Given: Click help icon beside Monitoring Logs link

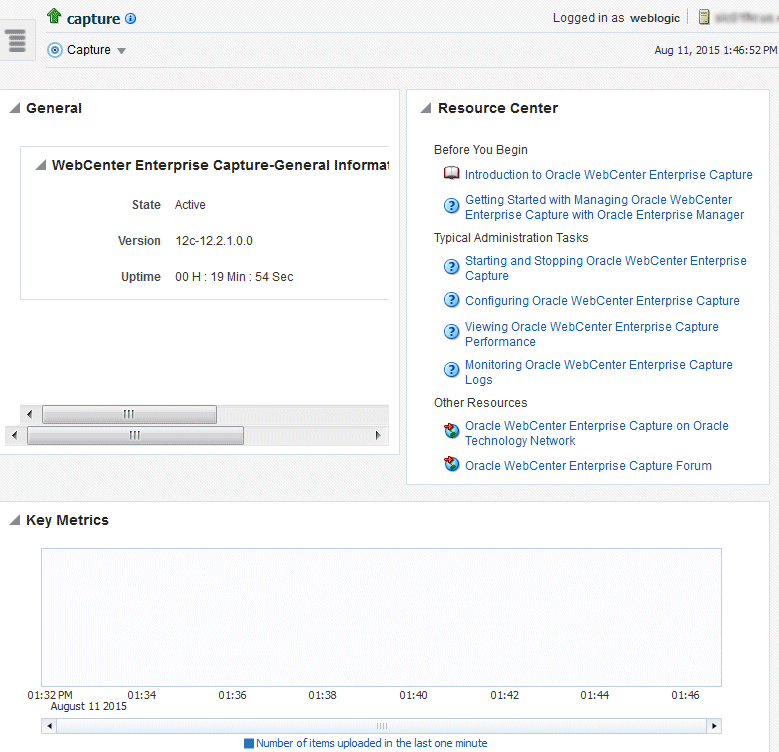Looking at the screenshot, I should [x=451, y=370].
